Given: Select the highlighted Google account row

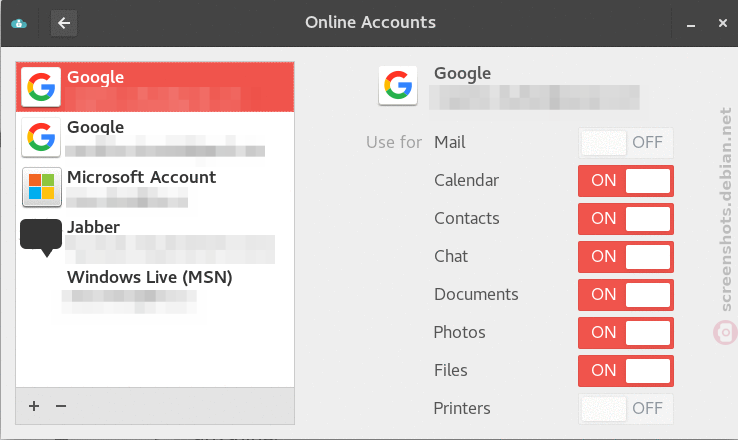Looking at the screenshot, I should pyautogui.click(x=155, y=87).
